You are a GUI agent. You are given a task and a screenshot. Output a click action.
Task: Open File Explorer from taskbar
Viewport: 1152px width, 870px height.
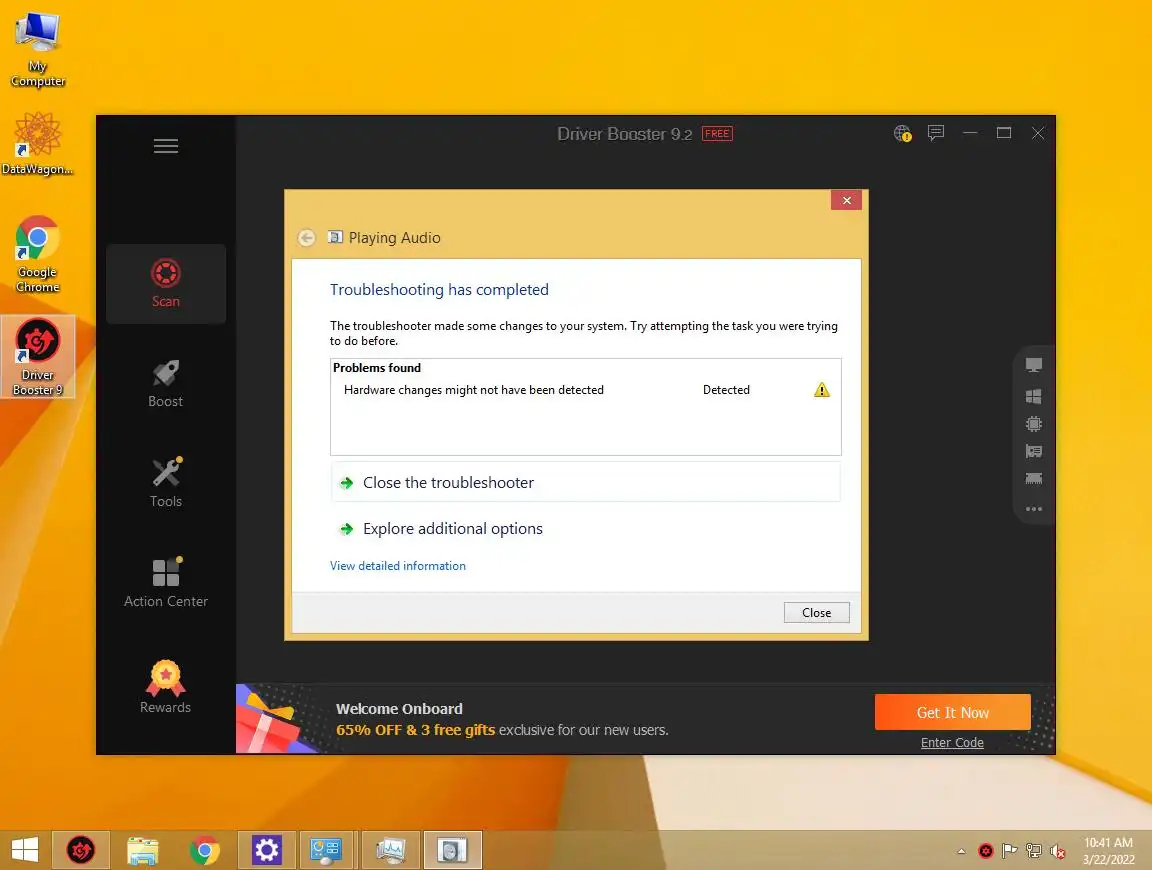143,850
